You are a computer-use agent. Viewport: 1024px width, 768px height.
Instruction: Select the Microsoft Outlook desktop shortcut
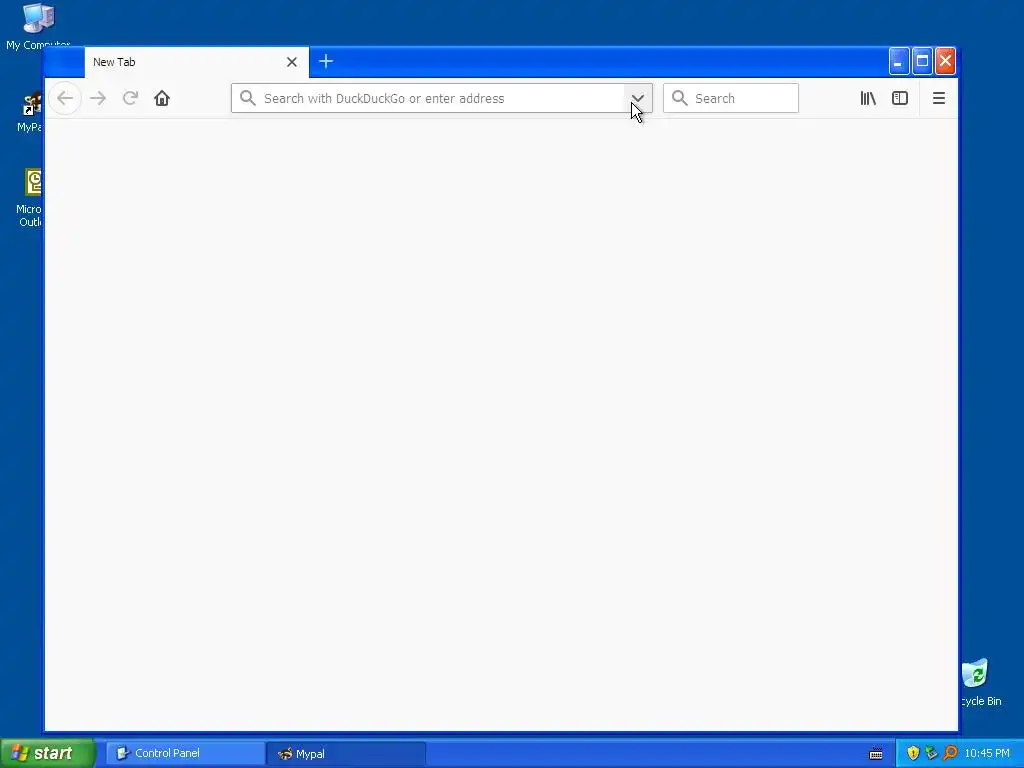pos(29,198)
